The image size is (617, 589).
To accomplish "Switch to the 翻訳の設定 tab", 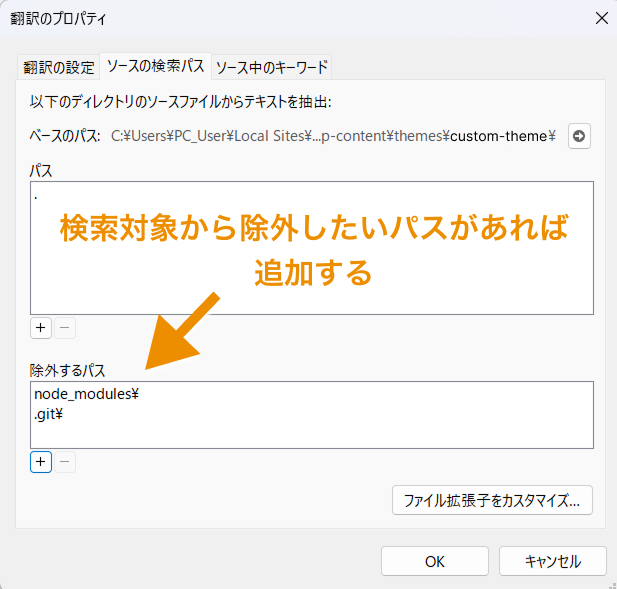I will (x=58, y=67).
